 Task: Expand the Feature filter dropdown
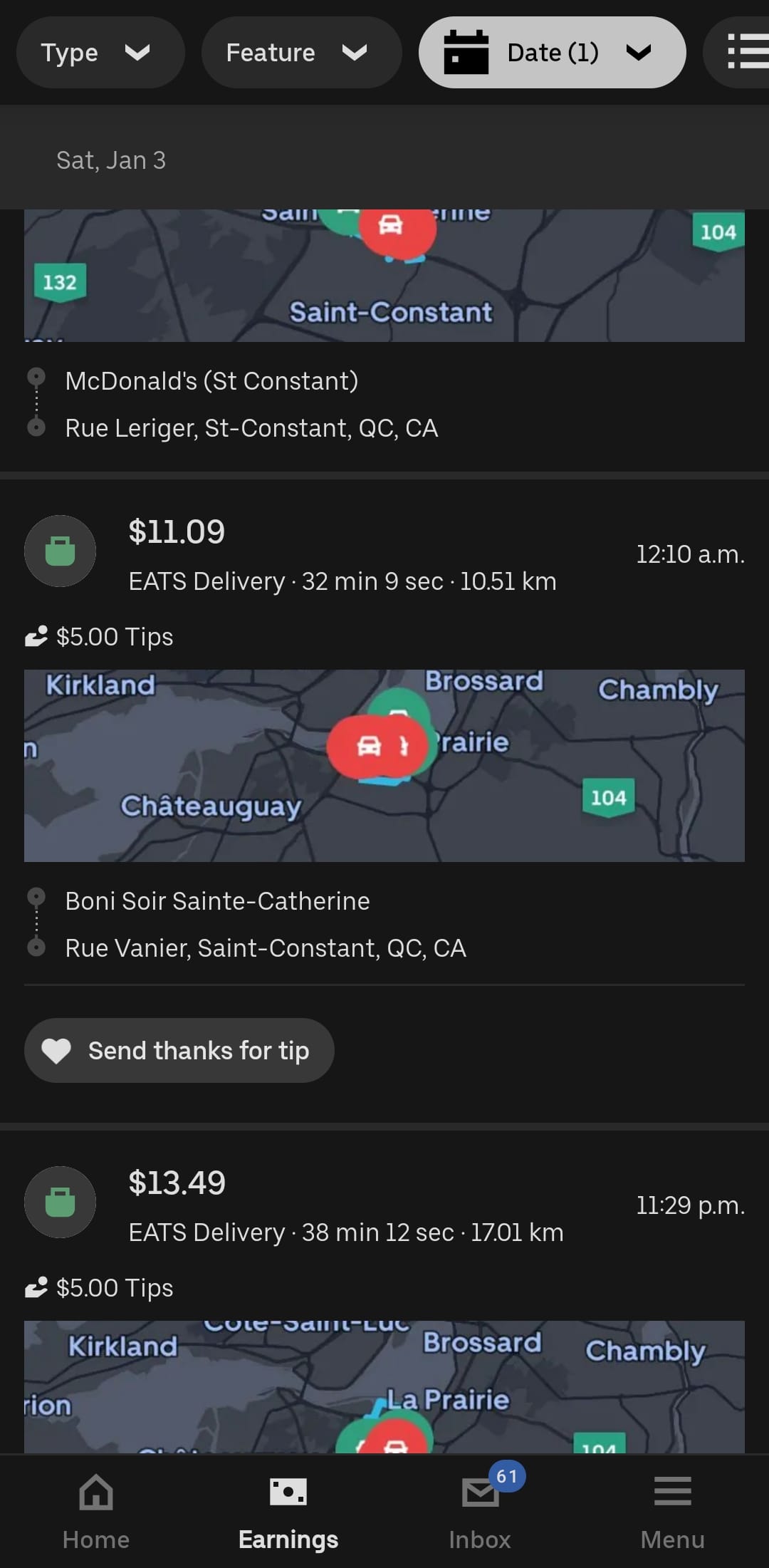(301, 53)
